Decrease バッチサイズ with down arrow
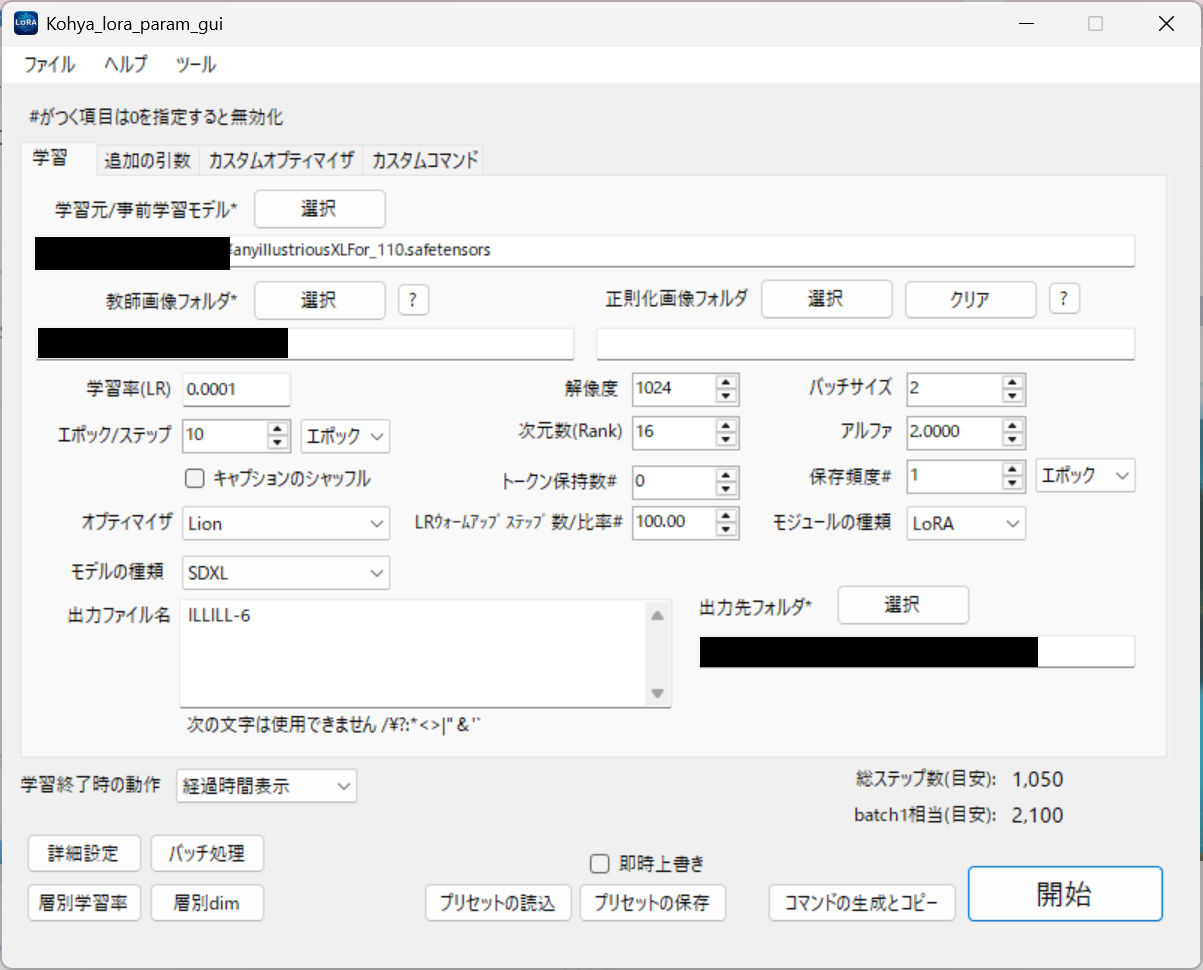Viewport: 1203px width, 970px height. [x=1014, y=396]
